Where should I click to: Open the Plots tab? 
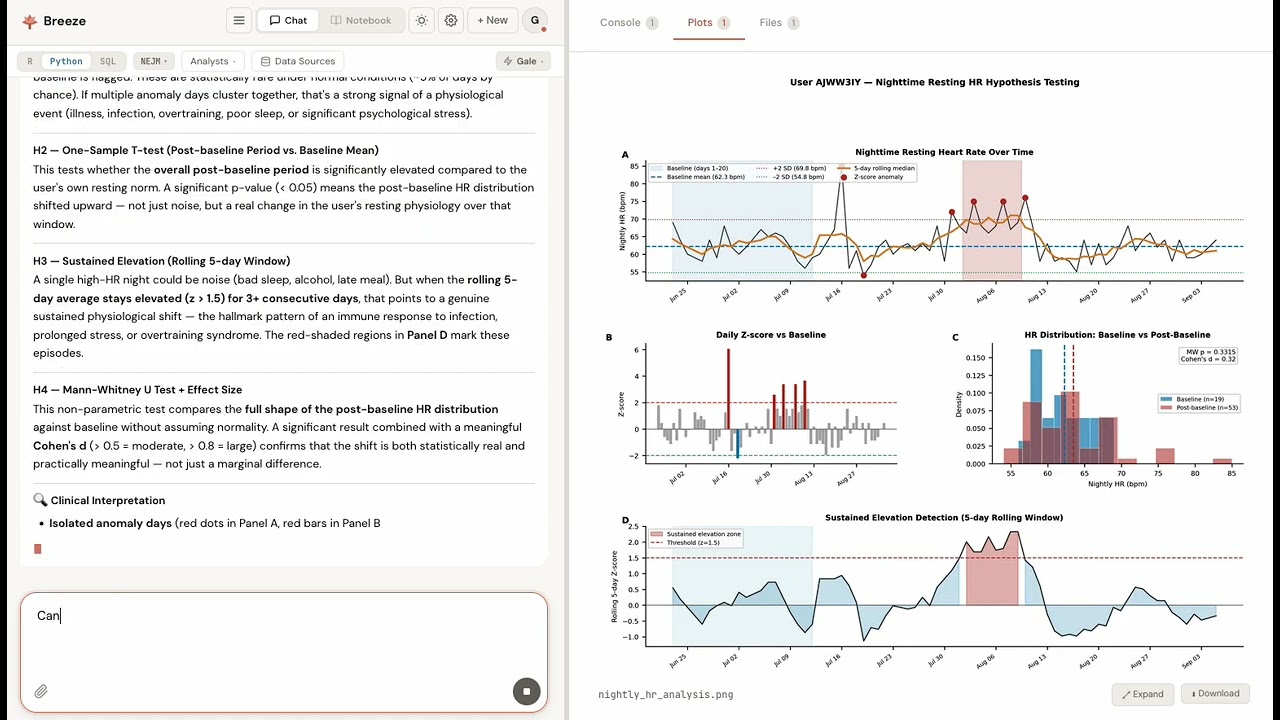click(709, 22)
